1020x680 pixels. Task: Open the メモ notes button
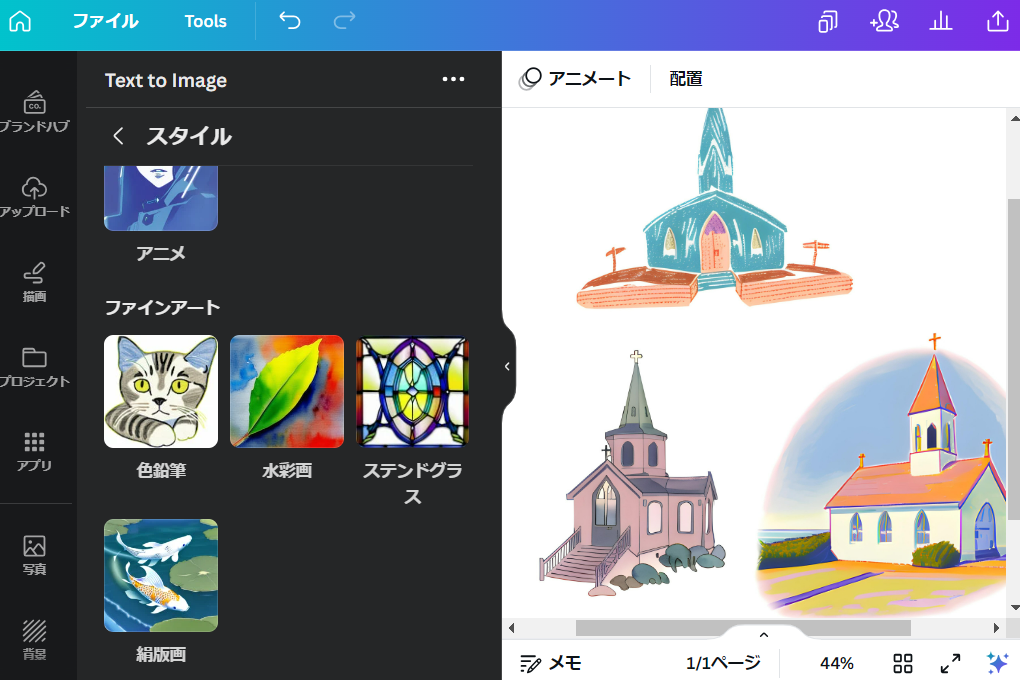pos(550,663)
